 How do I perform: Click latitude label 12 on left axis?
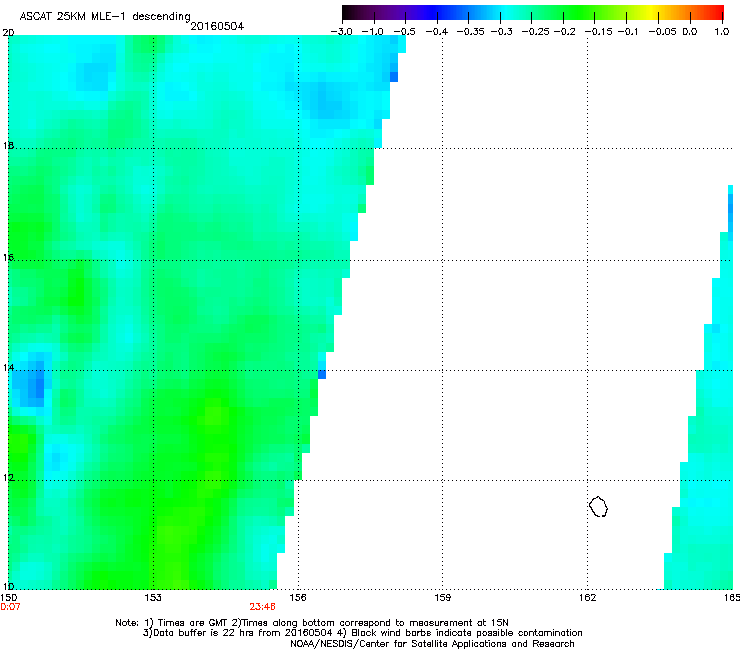8,477
